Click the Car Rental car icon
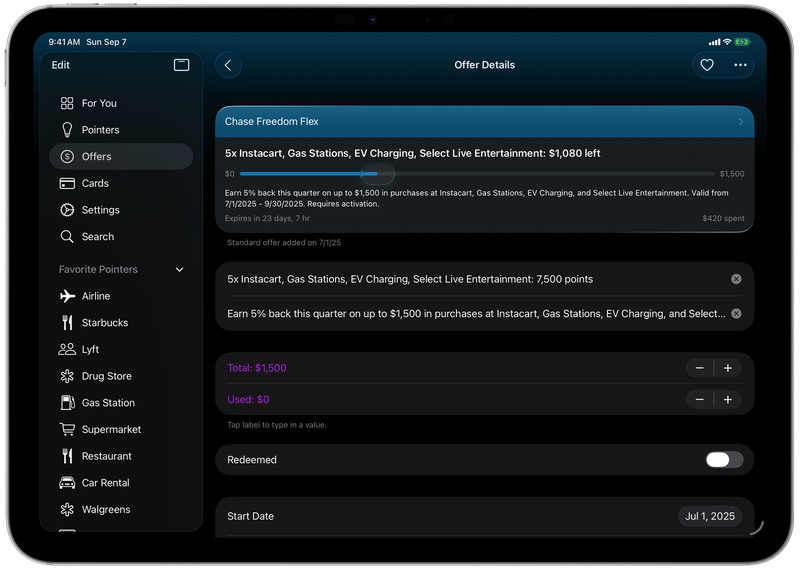This screenshot has height=570, width=800. pos(67,483)
